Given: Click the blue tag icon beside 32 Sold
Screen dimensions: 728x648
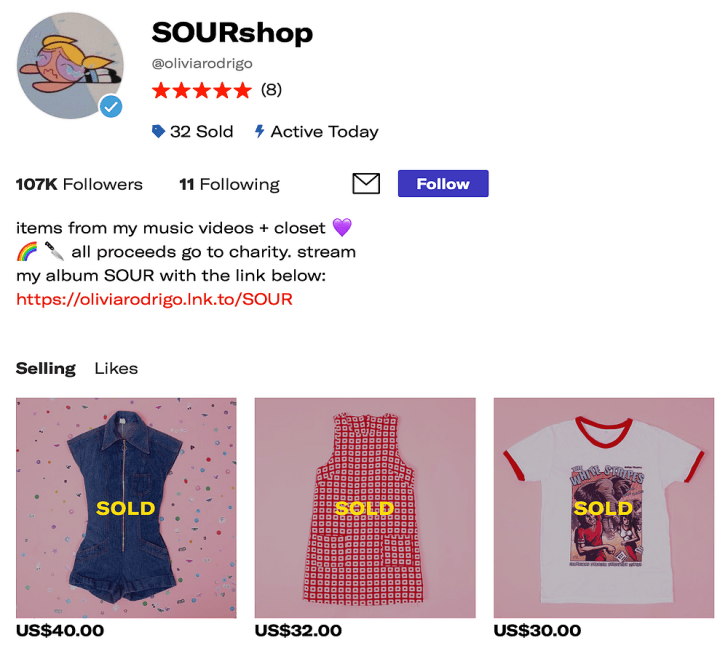Looking at the screenshot, I should tap(158, 131).
